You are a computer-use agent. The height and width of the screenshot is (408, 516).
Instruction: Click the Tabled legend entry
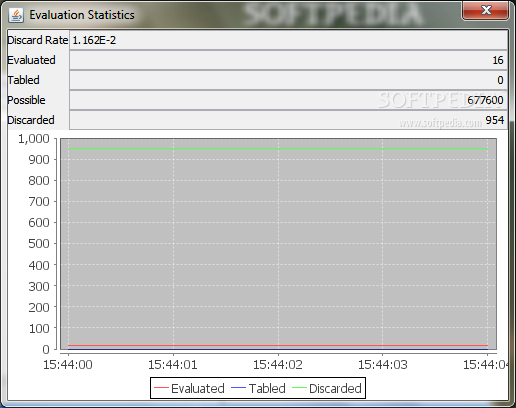point(258,388)
